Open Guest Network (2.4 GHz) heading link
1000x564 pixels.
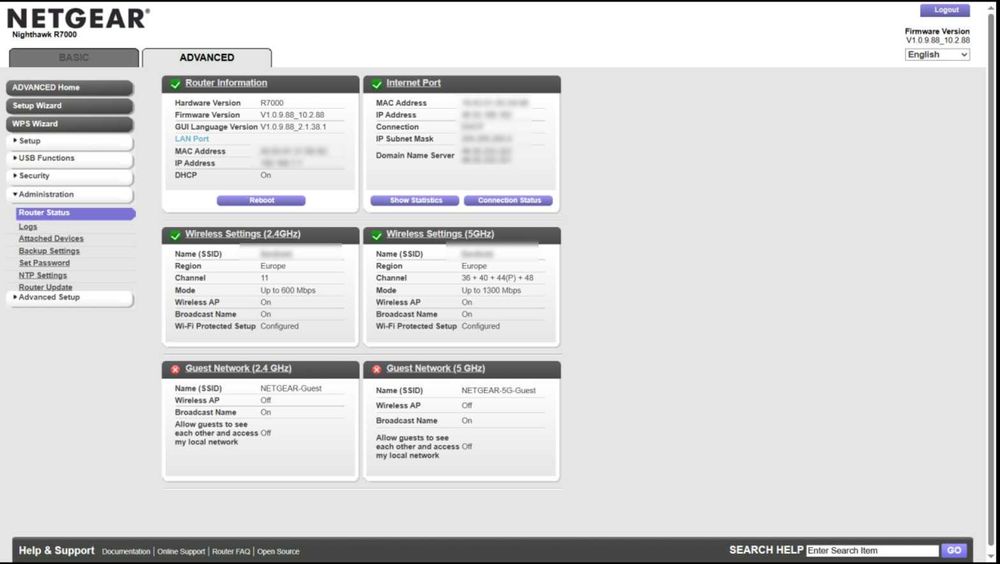[238, 369]
